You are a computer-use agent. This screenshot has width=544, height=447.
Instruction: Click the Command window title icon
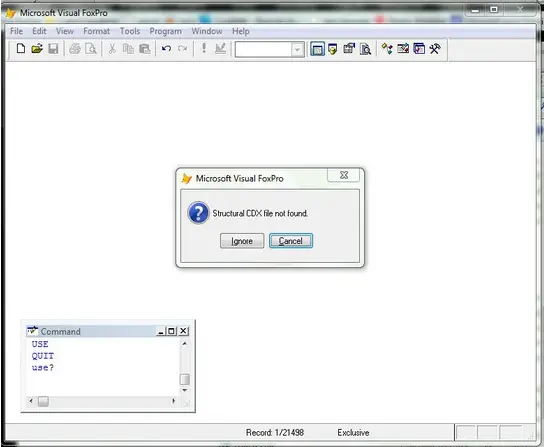tap(32, 331)
